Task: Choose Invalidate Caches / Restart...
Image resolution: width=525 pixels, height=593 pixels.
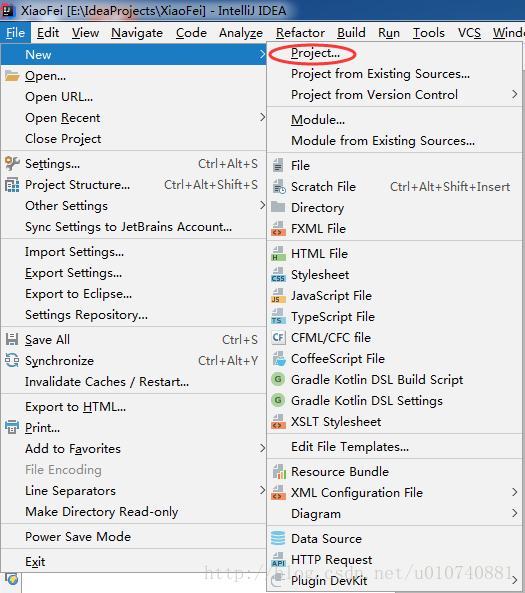Action: tap(107, 382)
